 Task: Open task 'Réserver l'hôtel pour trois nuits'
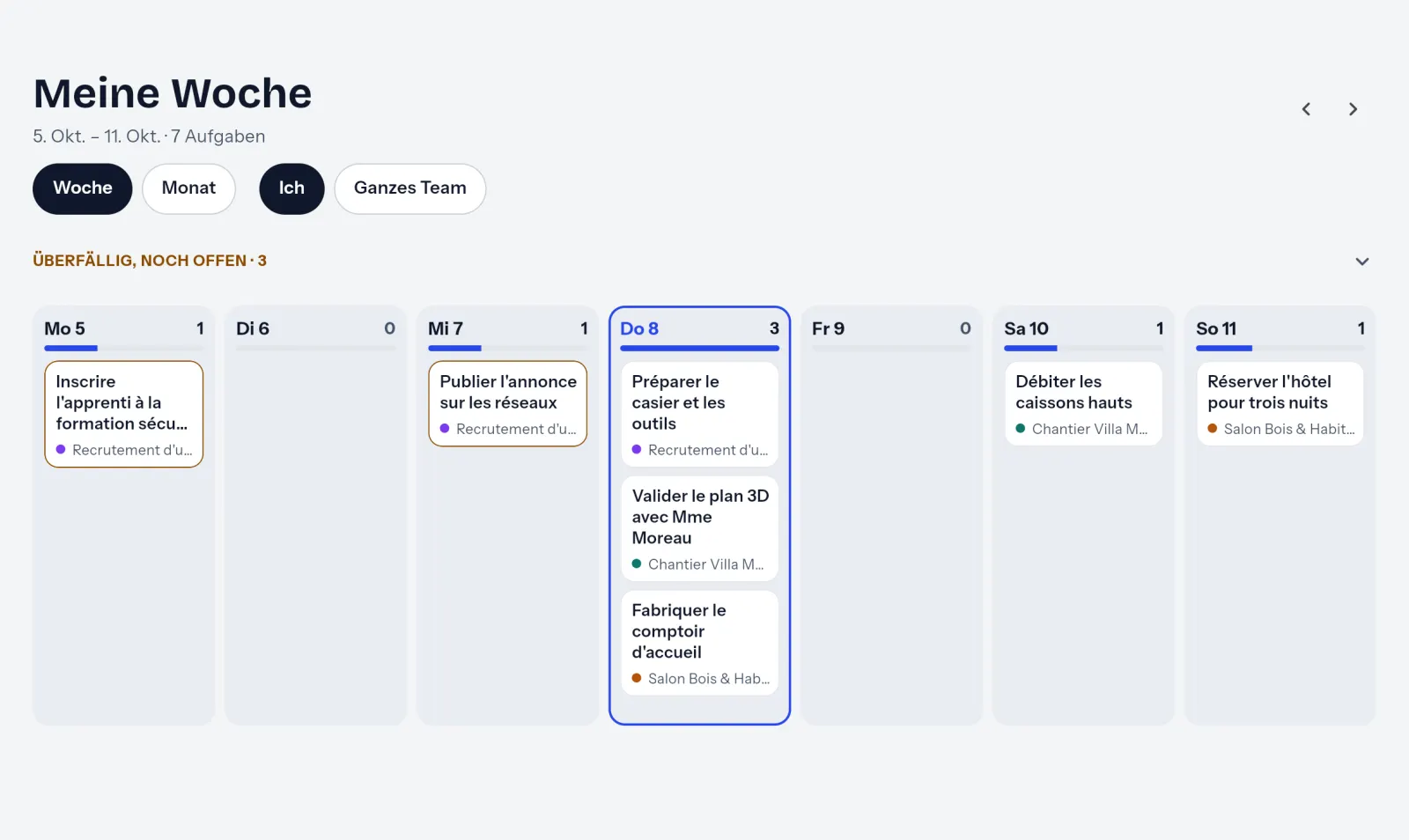coord(1280,403)
